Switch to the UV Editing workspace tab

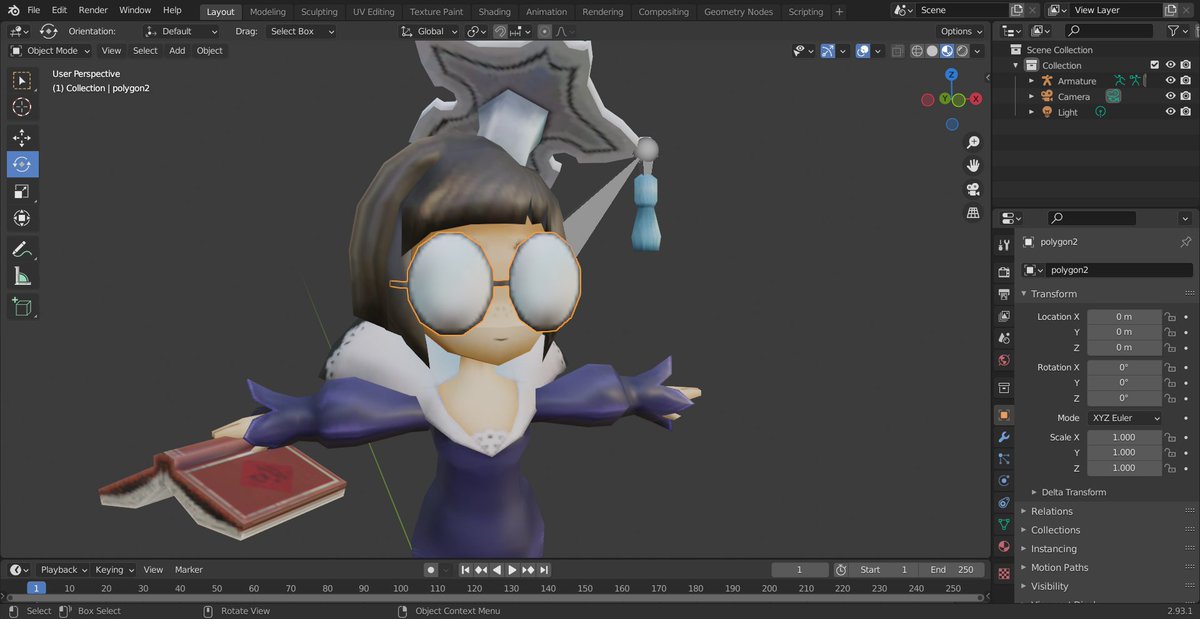pyautogui.click(x=373, y=12)
